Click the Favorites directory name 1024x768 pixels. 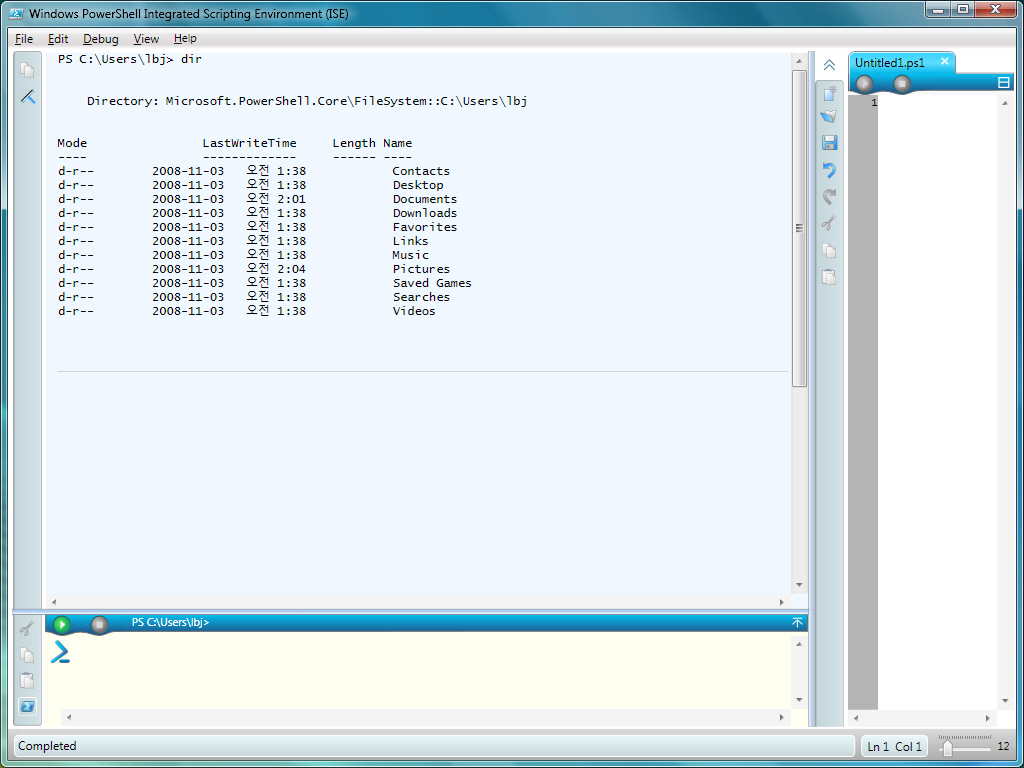point(425,227)
